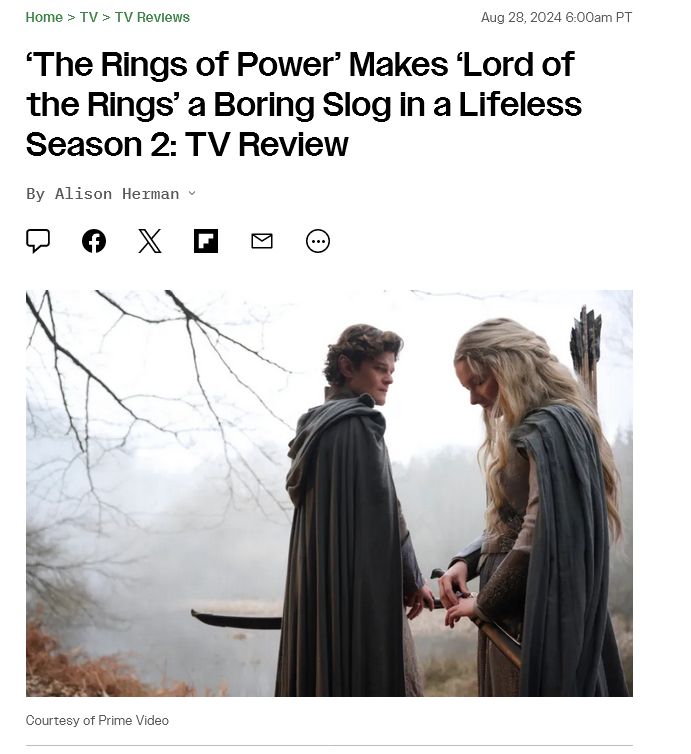Click the Courtesy of Prime Video caption

(x=97, y=720)
